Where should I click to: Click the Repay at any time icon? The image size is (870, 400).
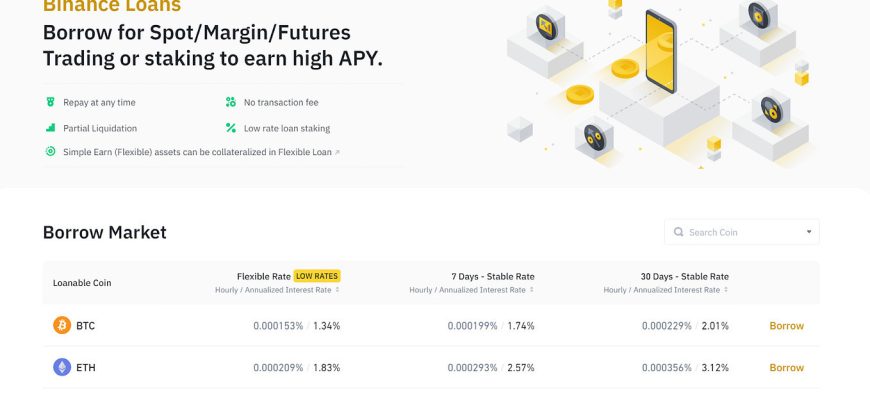(50, 102)
